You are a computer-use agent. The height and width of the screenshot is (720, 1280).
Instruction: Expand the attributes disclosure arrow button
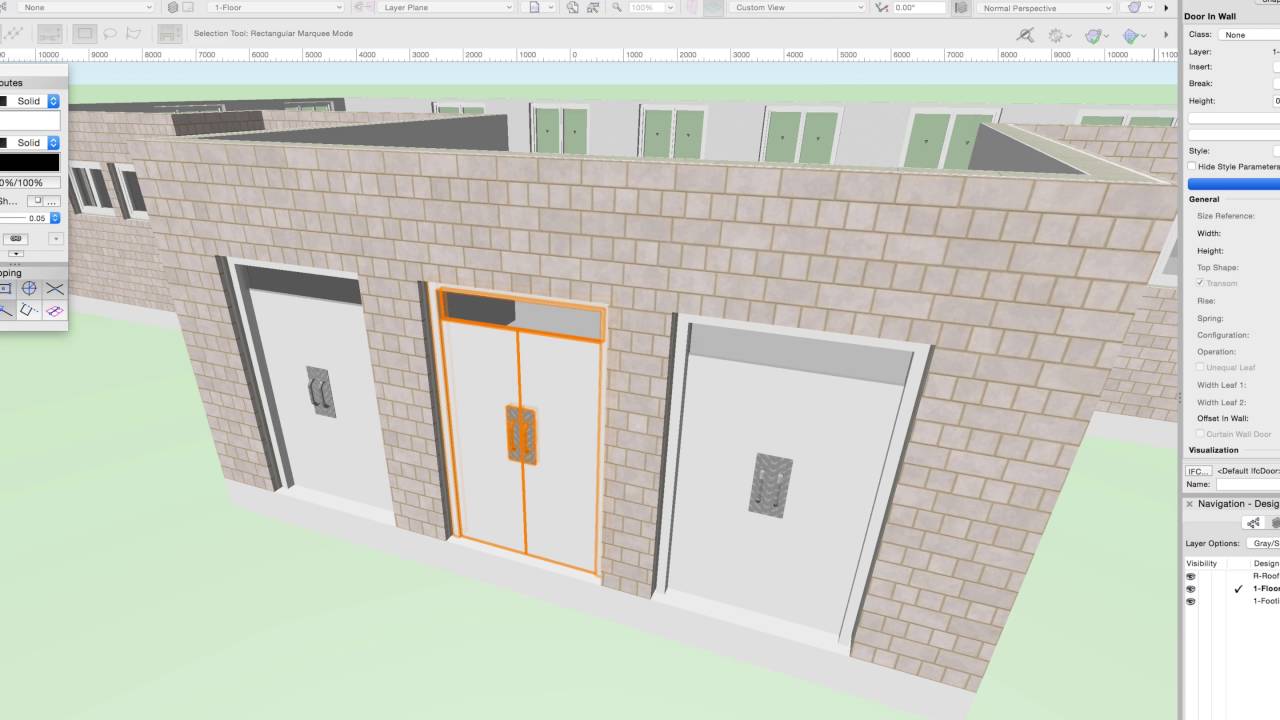[x=15, y=254]
